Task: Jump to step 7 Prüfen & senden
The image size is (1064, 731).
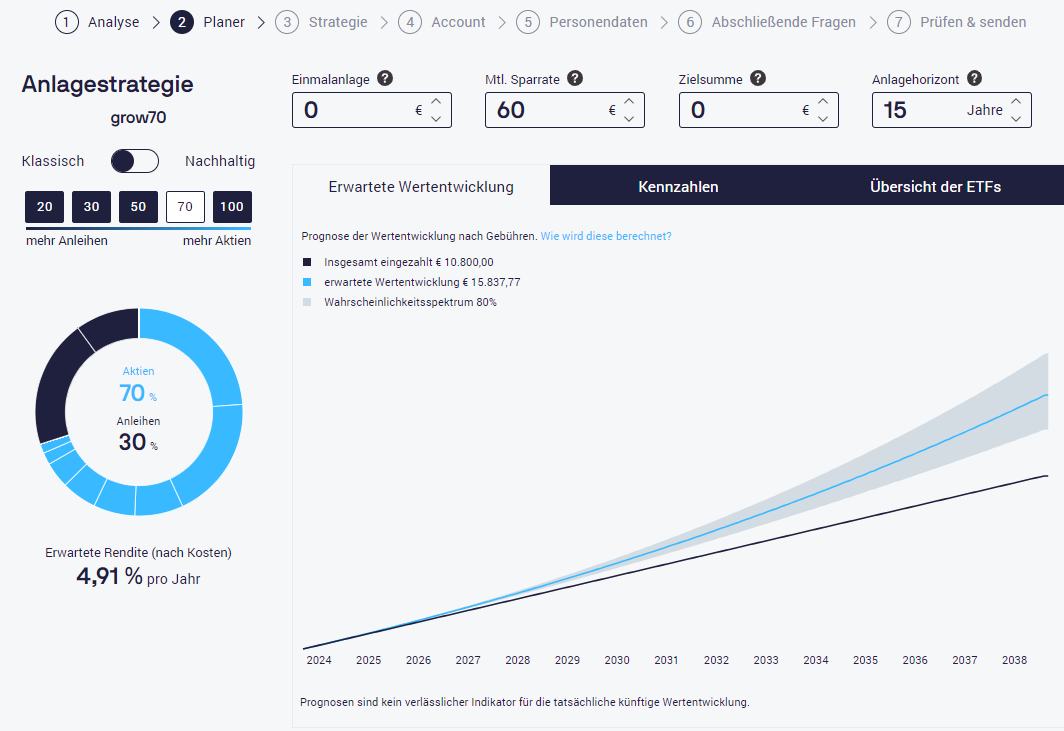Action: pos(956,22)
